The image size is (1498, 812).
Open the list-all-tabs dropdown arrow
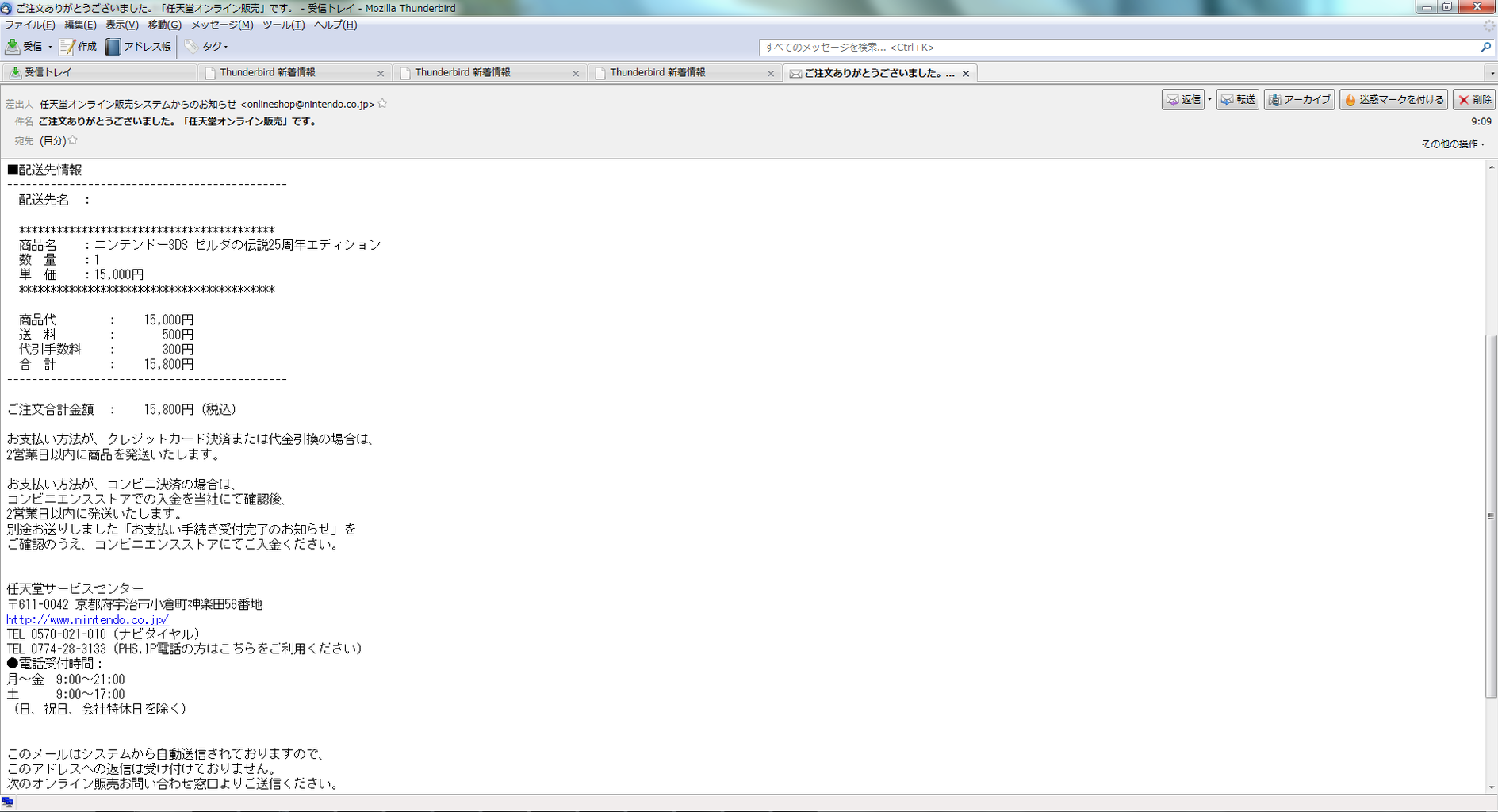pos(1492,73)
